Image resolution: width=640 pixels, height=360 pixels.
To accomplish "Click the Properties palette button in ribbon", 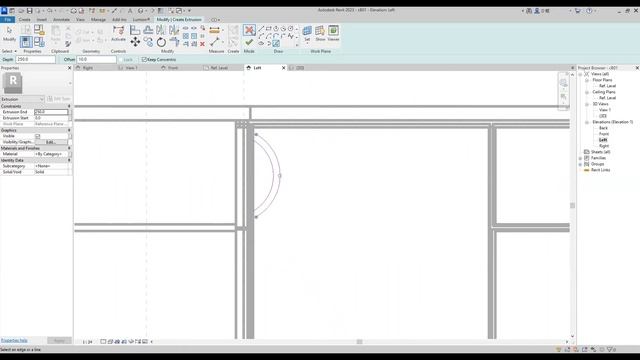I will click(26, 41).
